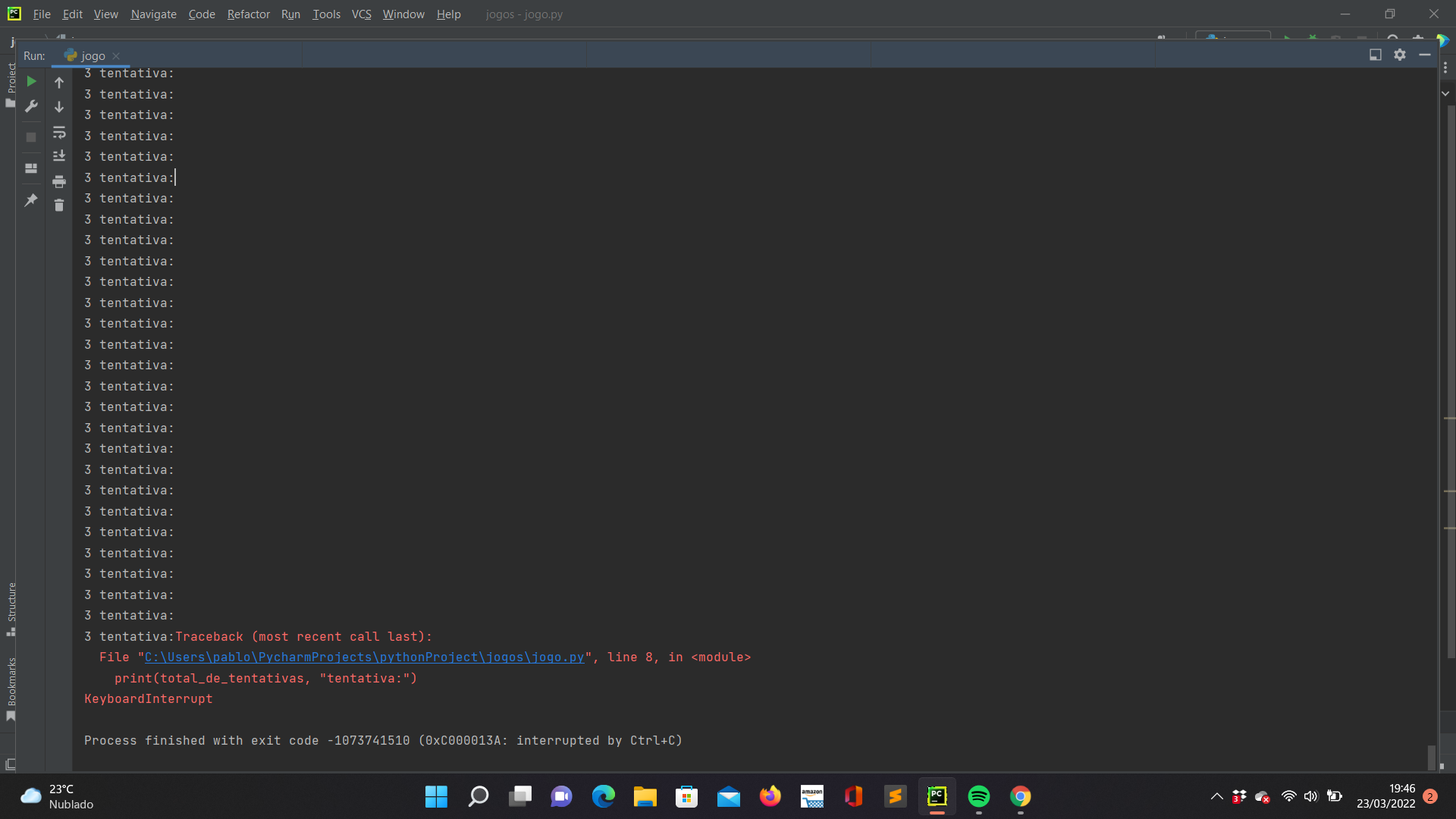Open Sublime Text from taskbar
The height and width of the screenshot is (819, 1456).
coord(896,796)
